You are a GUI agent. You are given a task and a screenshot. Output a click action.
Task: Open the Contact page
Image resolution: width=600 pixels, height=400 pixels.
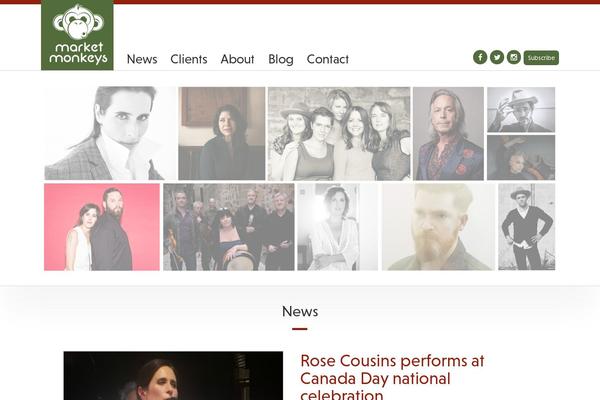click(328, 59)
